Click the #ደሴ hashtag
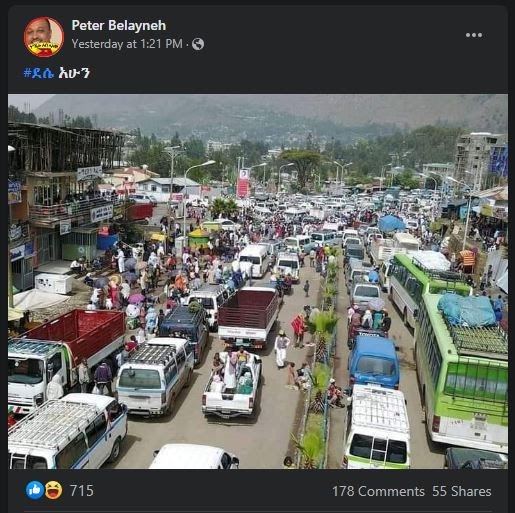 39,73
